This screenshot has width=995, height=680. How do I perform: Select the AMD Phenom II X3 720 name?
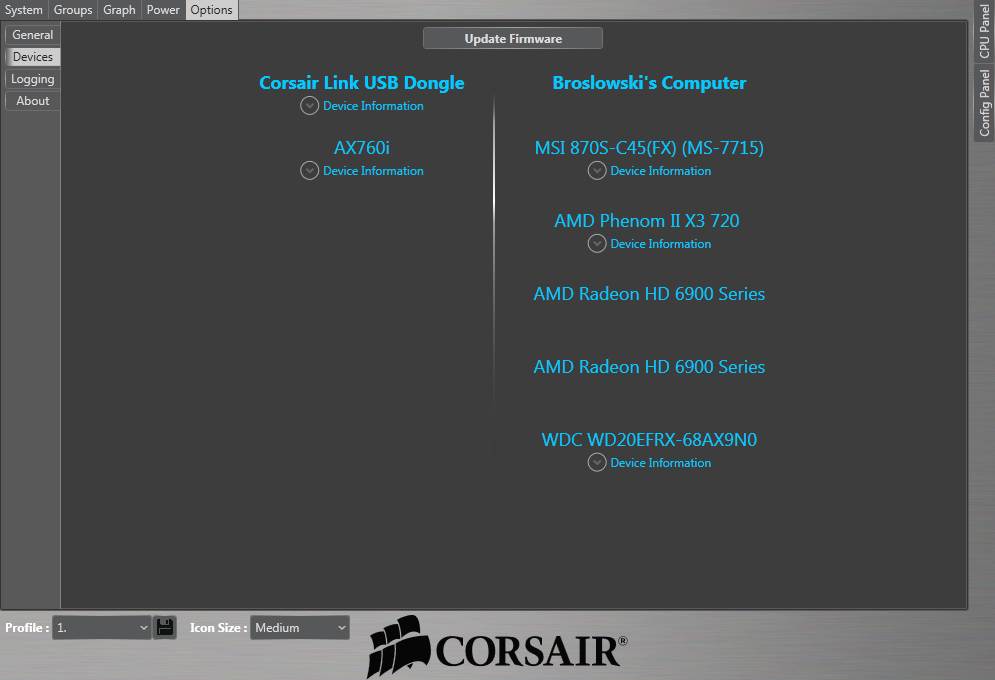pyautogui.click(x=647, y=221)
